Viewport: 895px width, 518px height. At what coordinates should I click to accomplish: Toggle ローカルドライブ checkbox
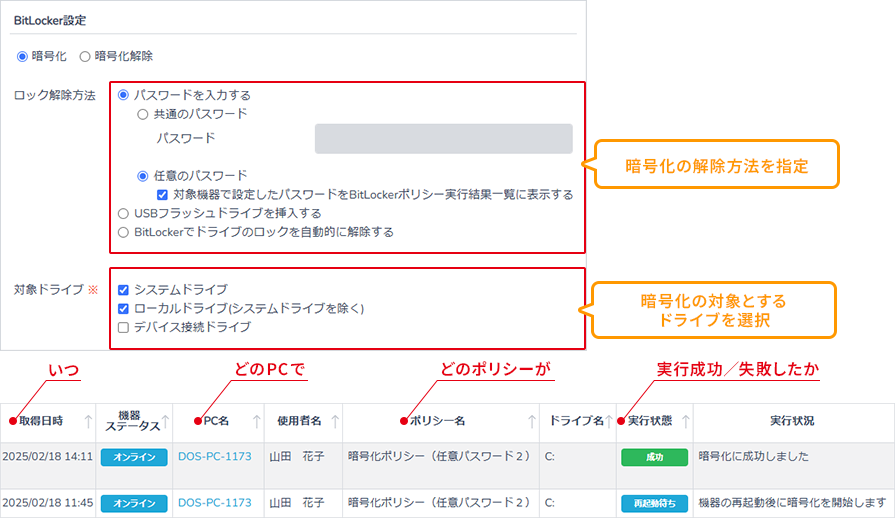tap(123, 309)
